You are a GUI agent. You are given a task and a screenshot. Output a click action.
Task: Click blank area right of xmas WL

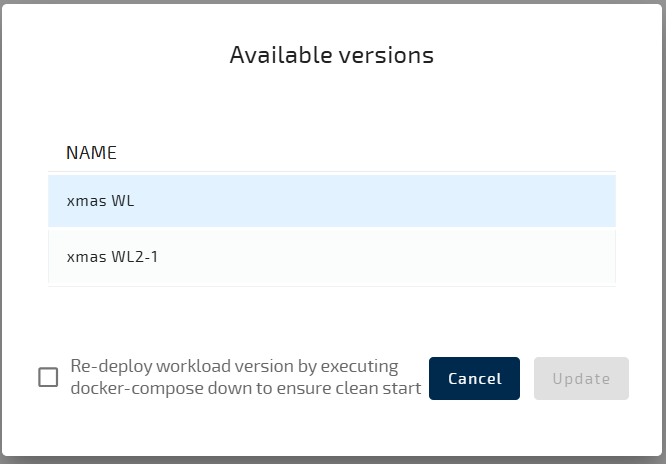[x=400, y=201]
